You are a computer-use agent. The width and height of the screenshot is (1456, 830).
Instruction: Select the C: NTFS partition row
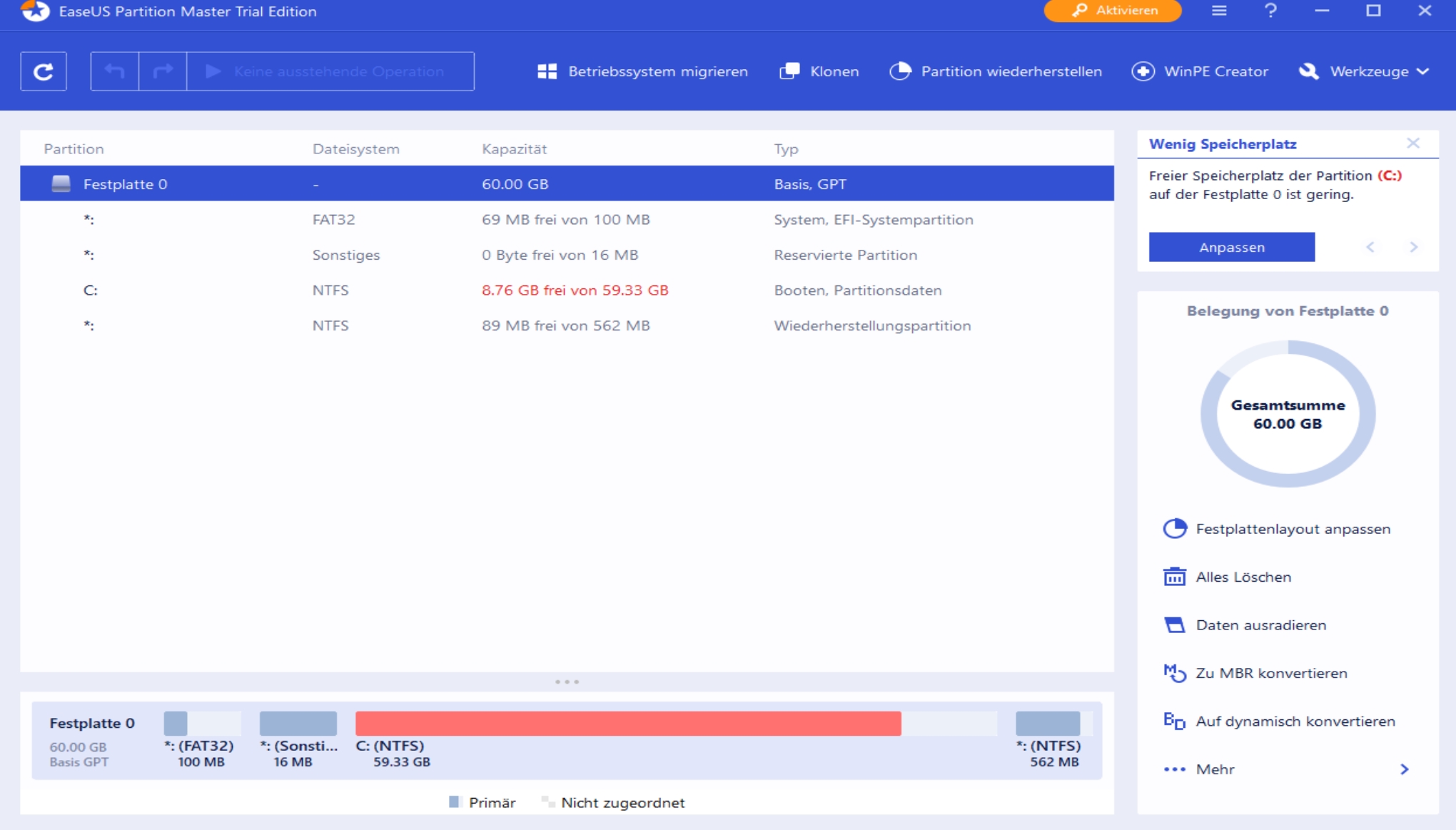(x=567, y=290)
